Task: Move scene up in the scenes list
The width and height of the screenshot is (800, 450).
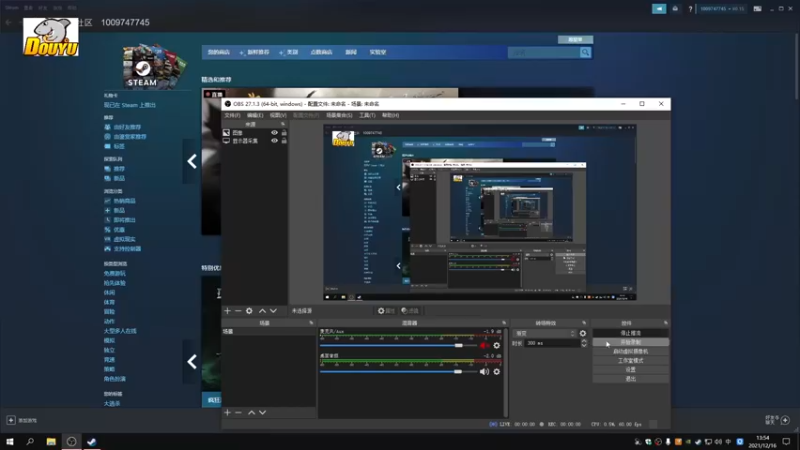Action: tap(252, 412)
